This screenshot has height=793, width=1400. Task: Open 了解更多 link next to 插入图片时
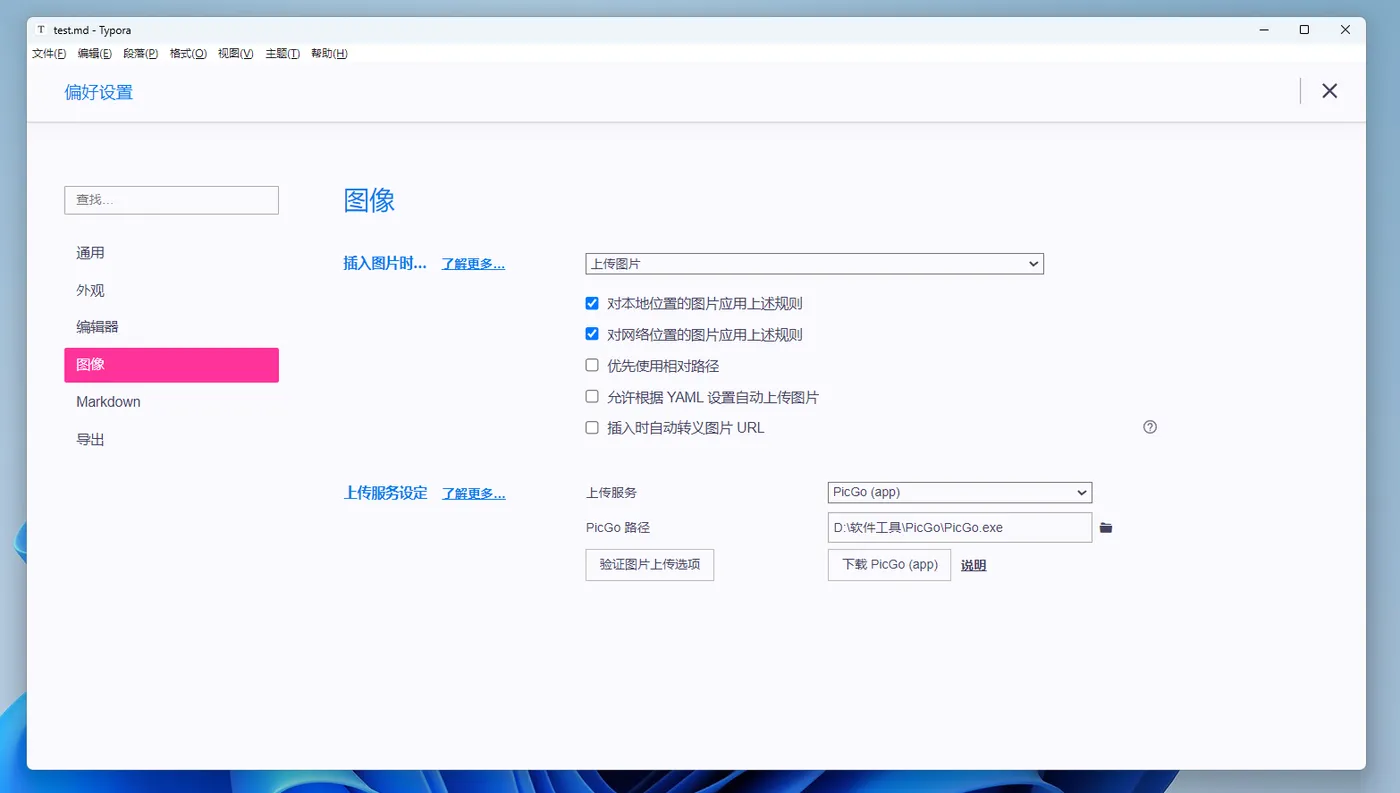click(473, 264)
